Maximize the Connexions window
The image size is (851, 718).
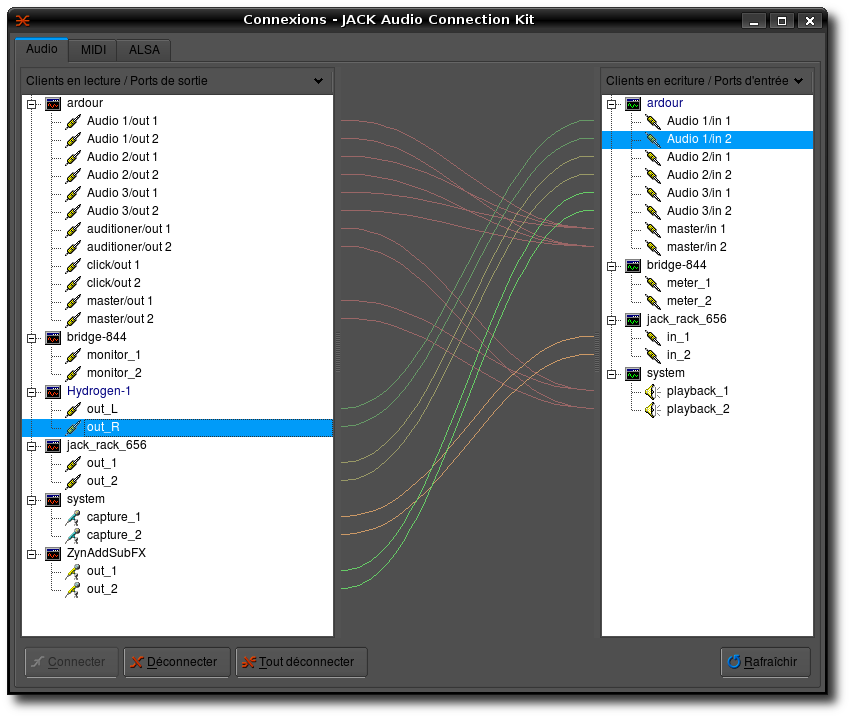point(782,21)
